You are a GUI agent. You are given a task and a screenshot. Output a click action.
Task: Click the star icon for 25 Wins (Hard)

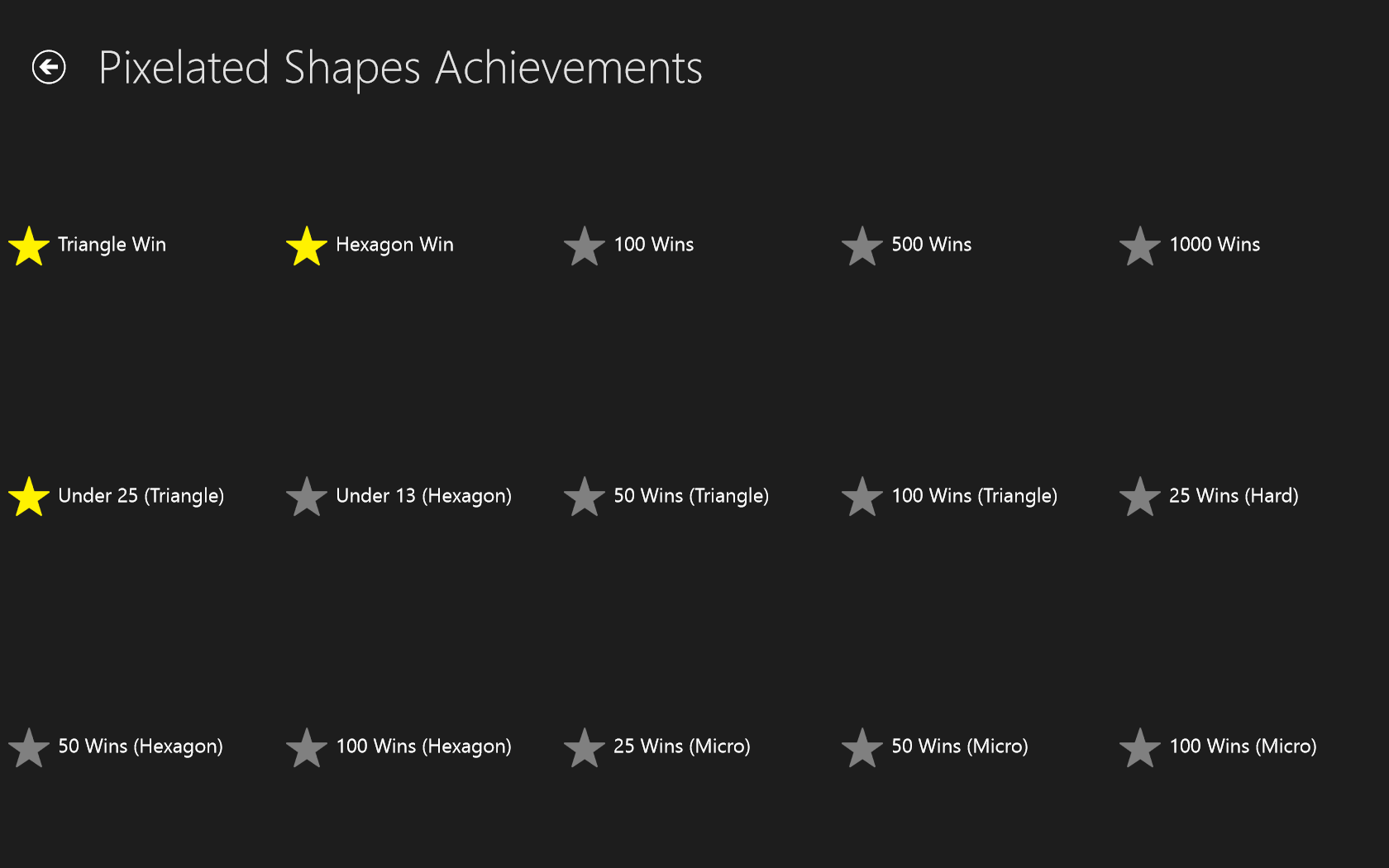coord(1140,497)
